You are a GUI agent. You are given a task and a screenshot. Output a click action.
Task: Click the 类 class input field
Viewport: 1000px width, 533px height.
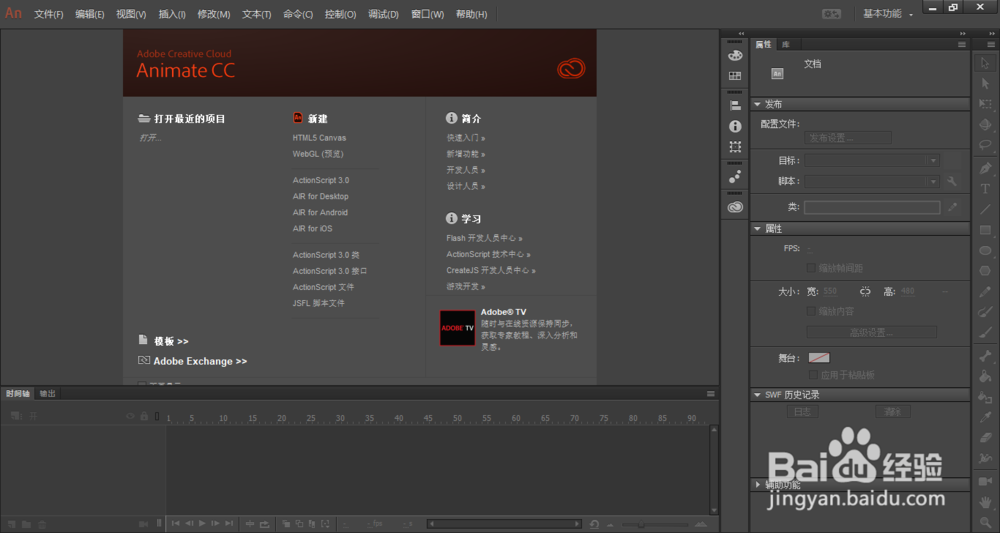click(x=872, y=207)
